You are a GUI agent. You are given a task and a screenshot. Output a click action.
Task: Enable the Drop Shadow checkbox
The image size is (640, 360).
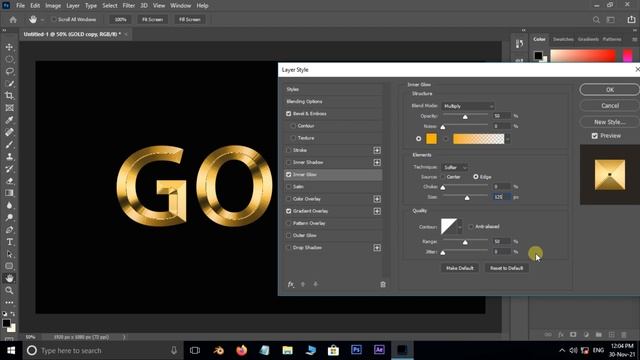tap(289, 248)
